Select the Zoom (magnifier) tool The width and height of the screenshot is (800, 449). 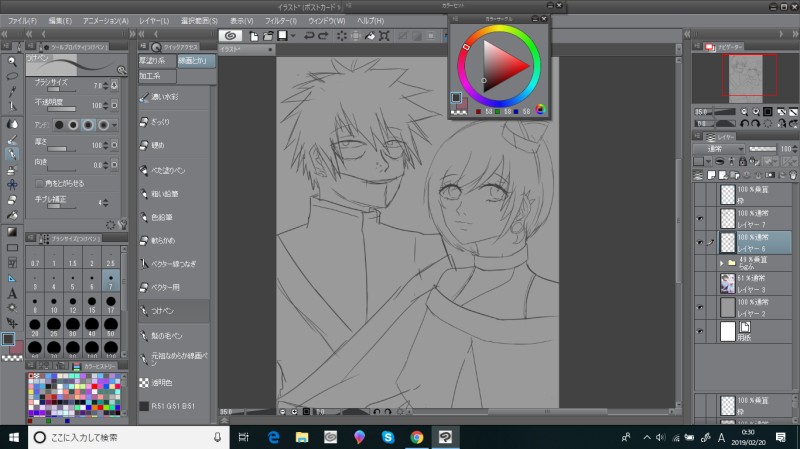12,62
